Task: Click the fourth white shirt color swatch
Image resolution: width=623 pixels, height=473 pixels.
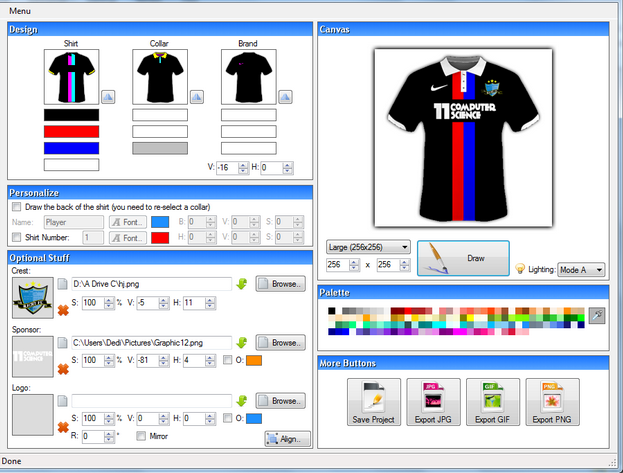Action: pyautogui.click(x=72, y=165)
